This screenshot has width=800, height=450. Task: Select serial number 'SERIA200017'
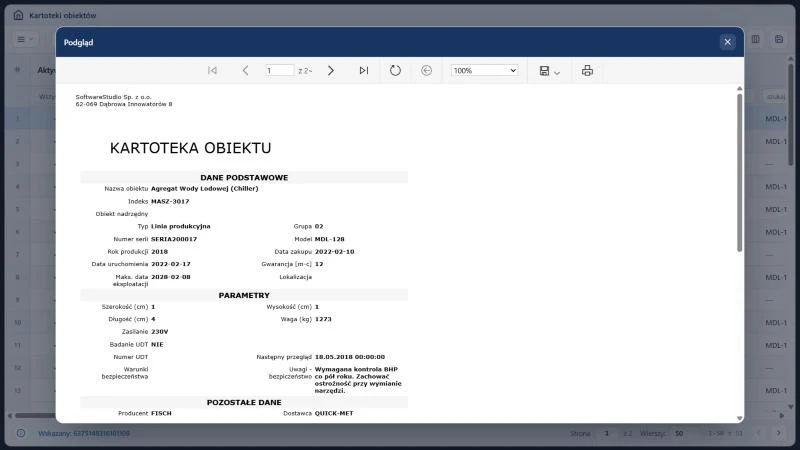174,239
